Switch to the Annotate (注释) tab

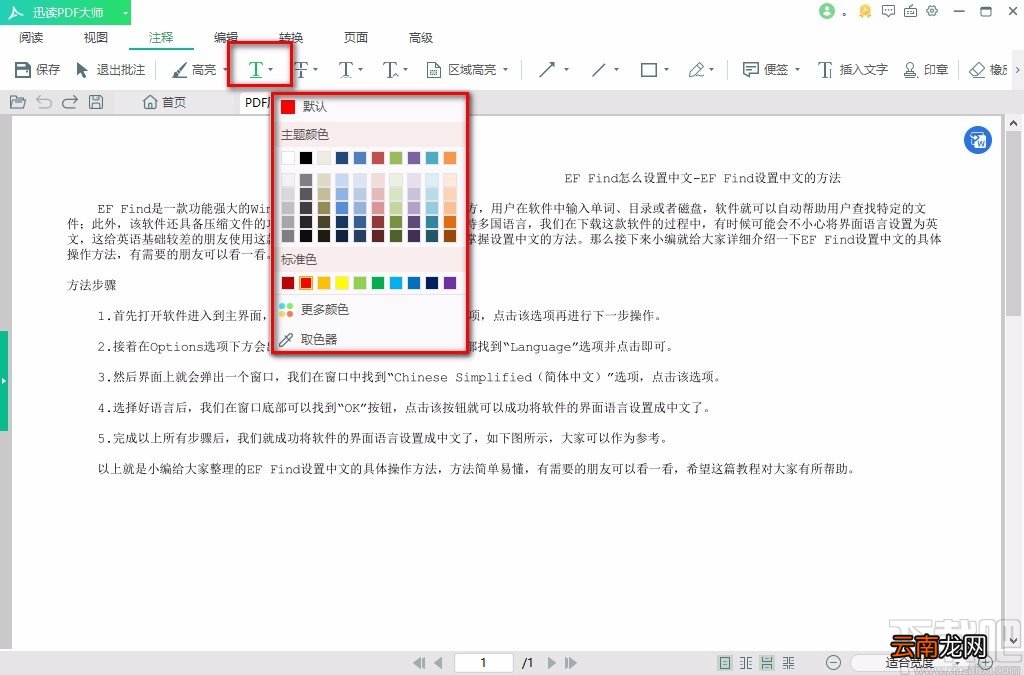click(x=161, y=37)
